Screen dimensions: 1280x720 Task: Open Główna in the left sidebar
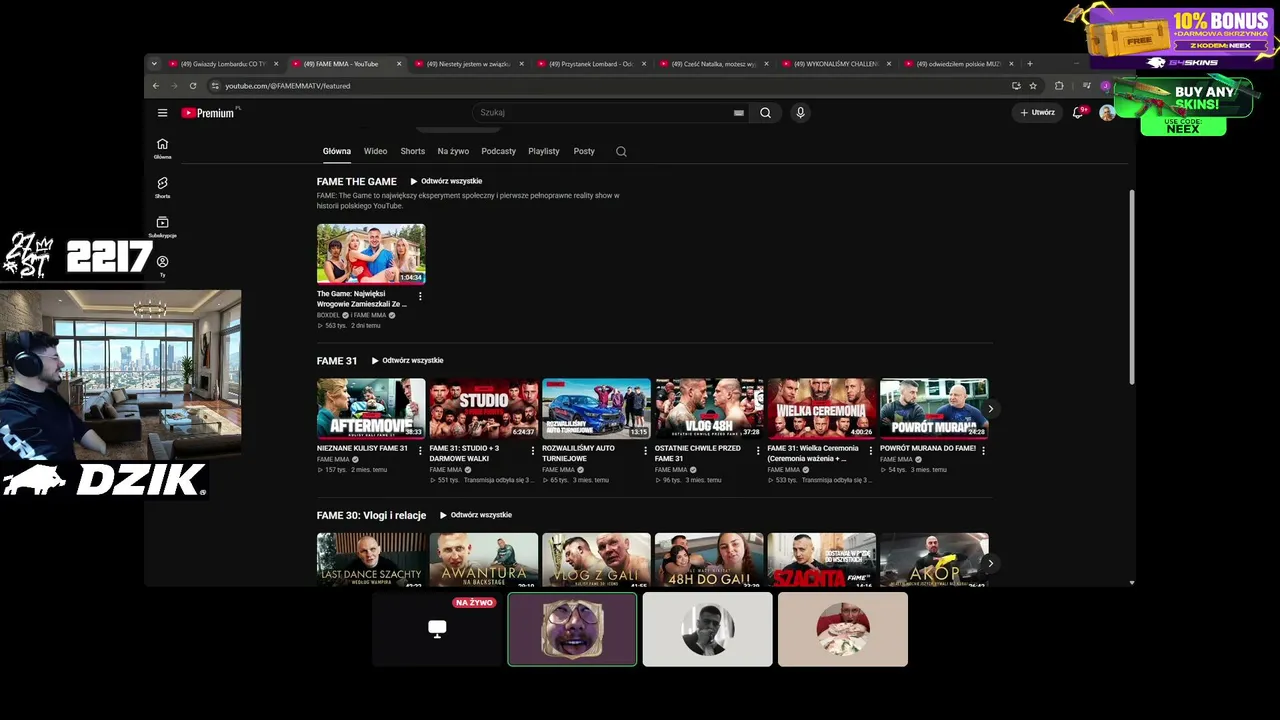[162, 148]
